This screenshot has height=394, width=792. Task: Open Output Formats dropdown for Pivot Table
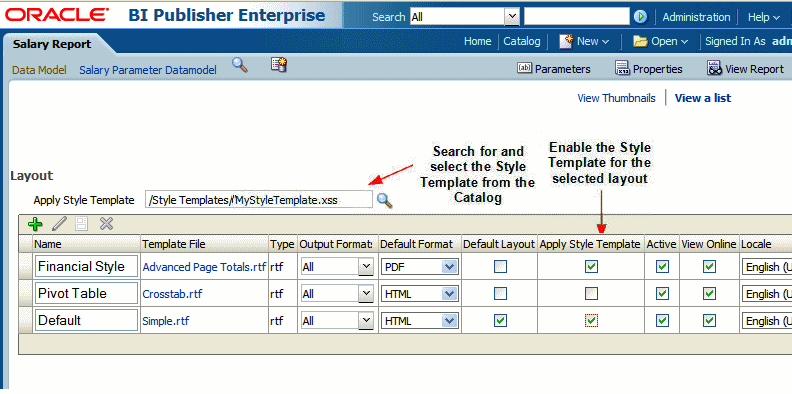click(366, 293)
